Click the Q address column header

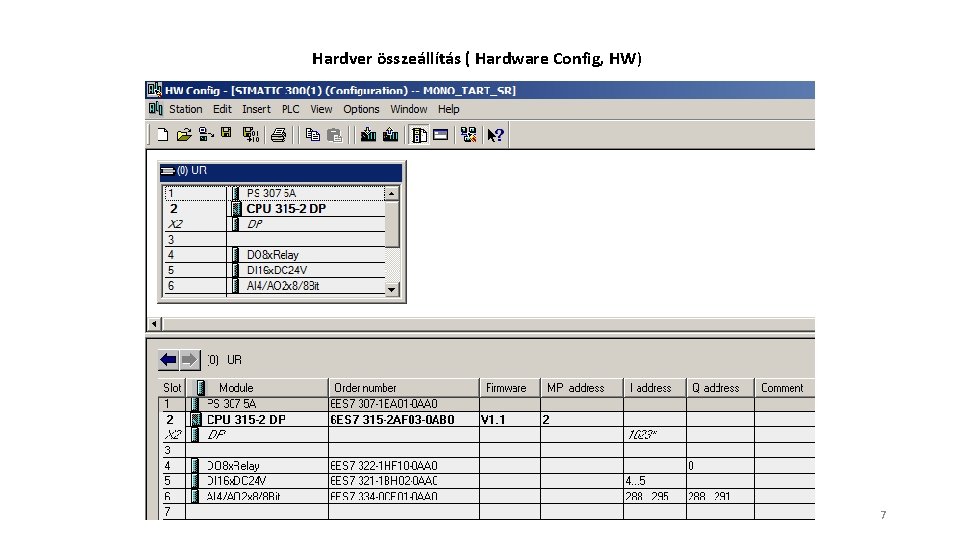(720, 388)
